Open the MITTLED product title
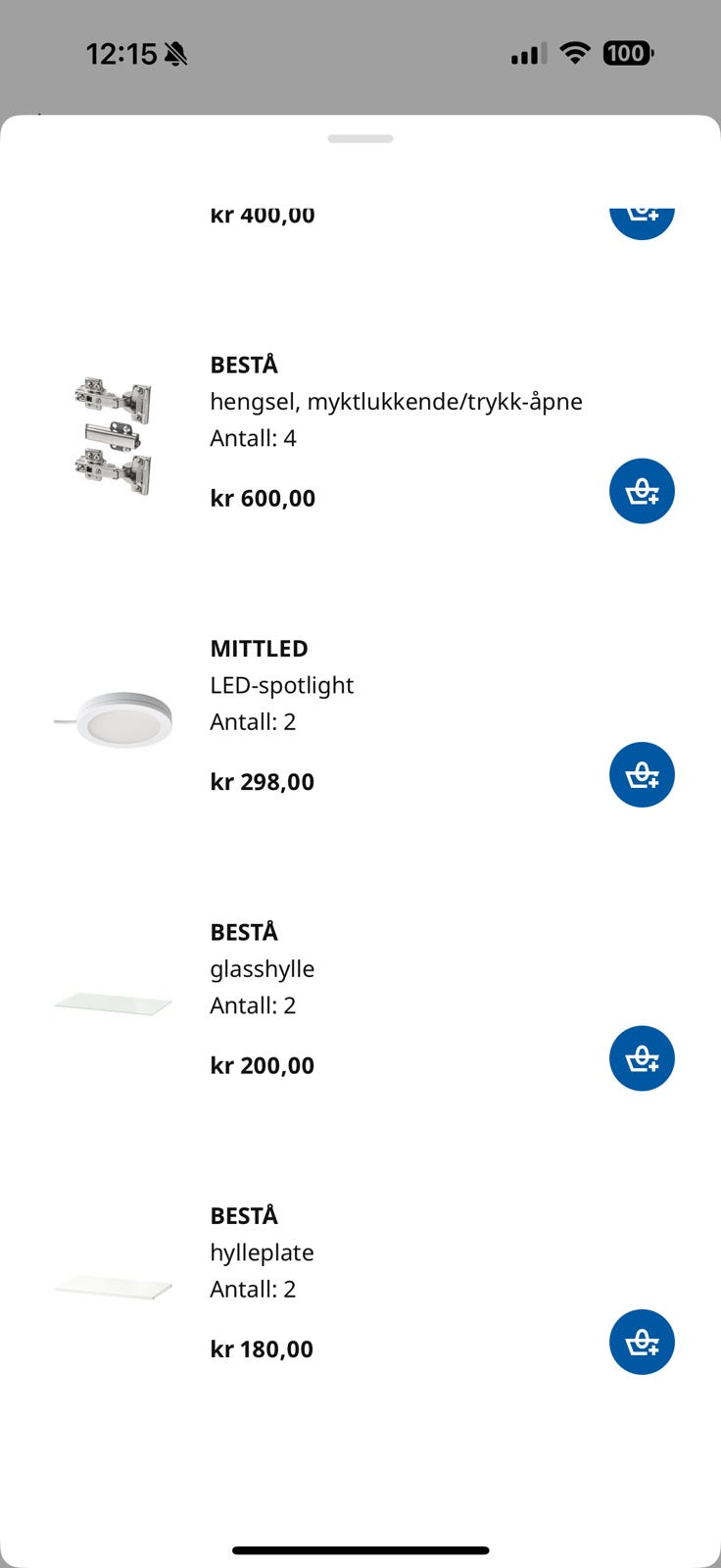The height and width of the screenshot is (1568, 721). pyautogui.click(x=259, y=649)
